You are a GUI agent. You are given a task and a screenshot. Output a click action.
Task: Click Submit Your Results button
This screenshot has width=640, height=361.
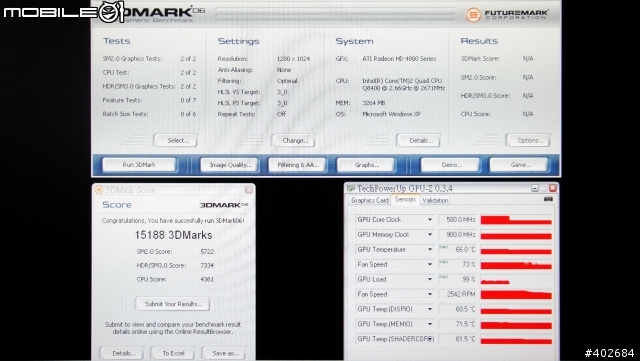point(173,304)
